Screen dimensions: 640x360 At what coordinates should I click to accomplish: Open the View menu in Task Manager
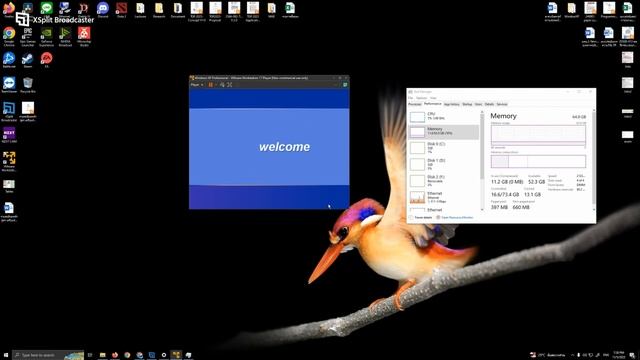pyautogui.click(x=433, y=98)
